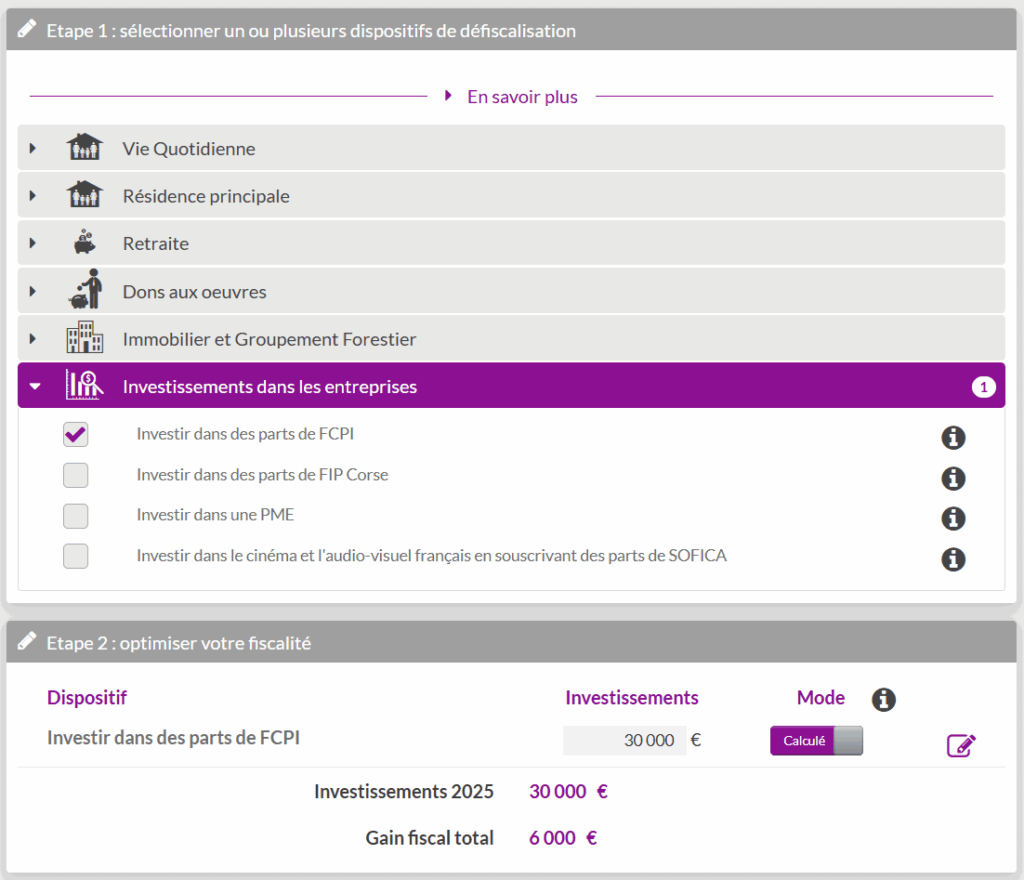This screenshot has width=1024, height=880.
Task: Click info icon for FIP Corse
Action: point(954,478)
